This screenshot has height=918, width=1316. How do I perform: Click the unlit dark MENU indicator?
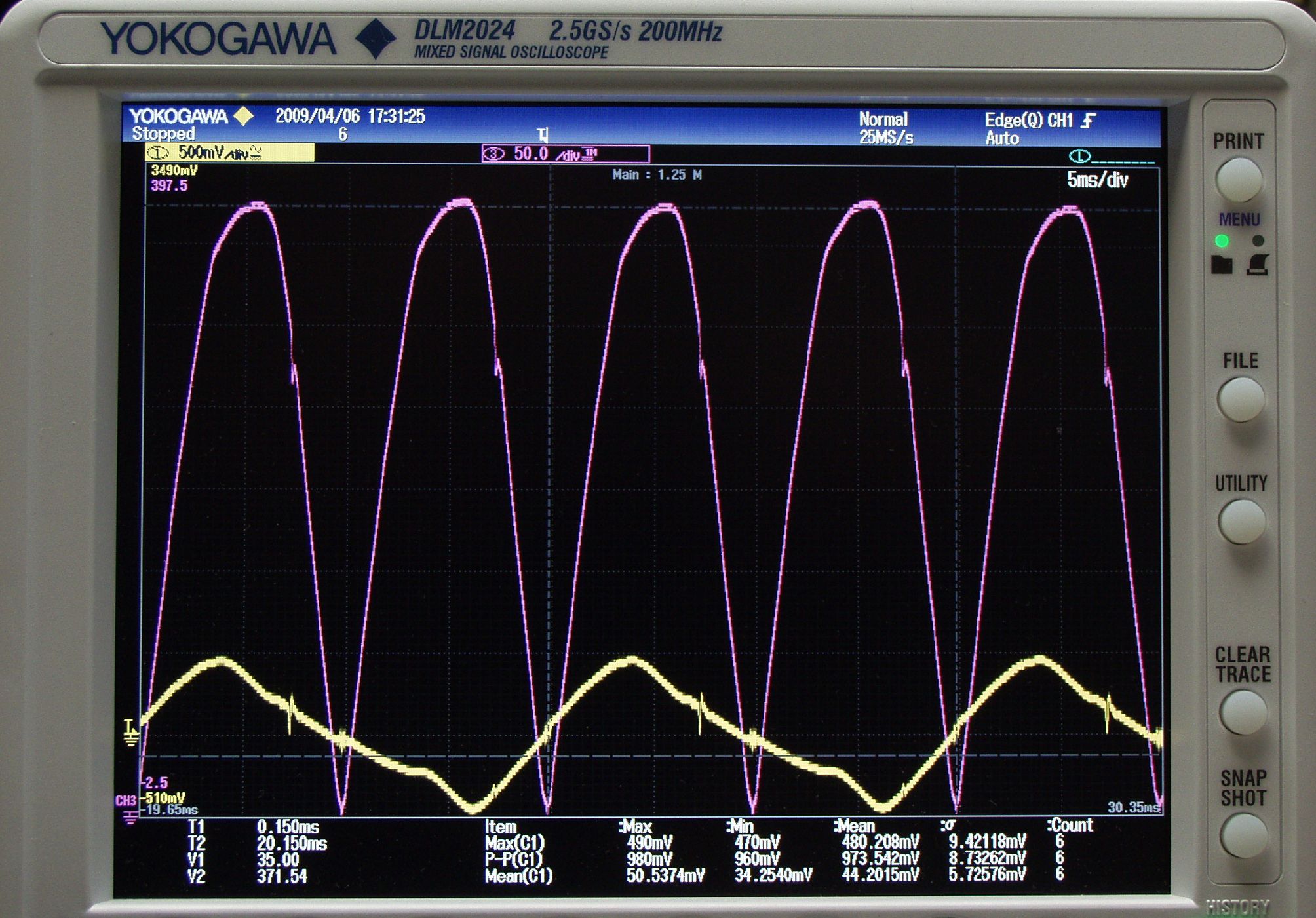1258,240
